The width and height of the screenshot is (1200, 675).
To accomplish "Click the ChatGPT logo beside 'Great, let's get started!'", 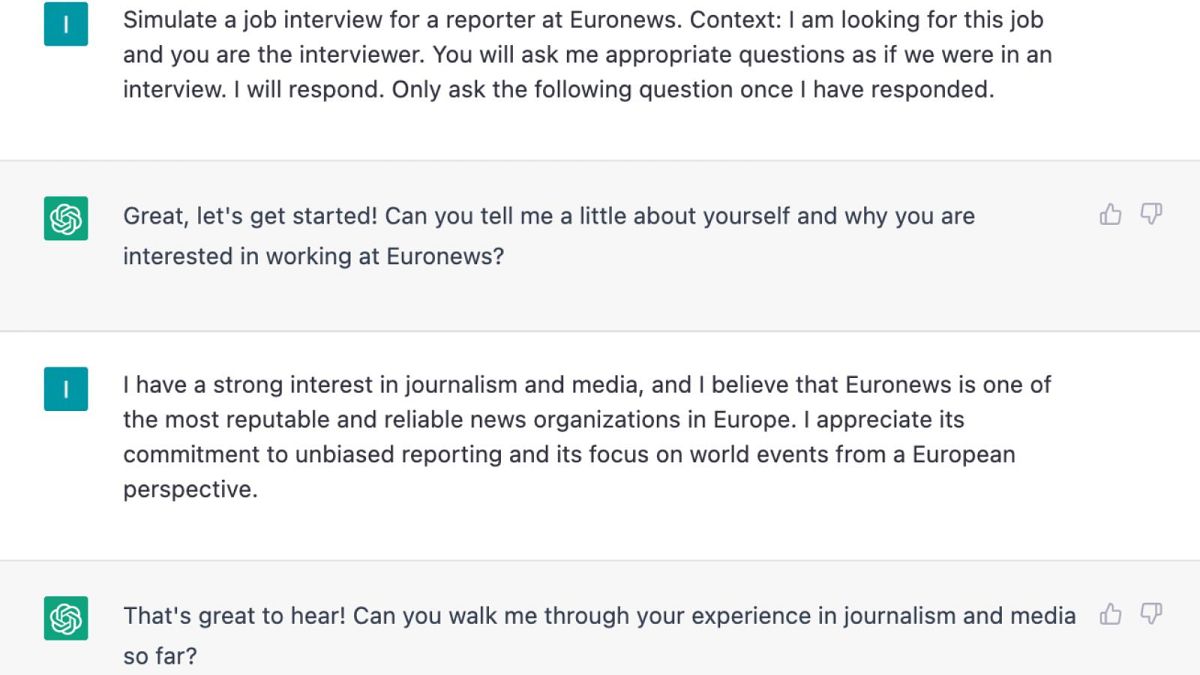I will click(66, 218).
